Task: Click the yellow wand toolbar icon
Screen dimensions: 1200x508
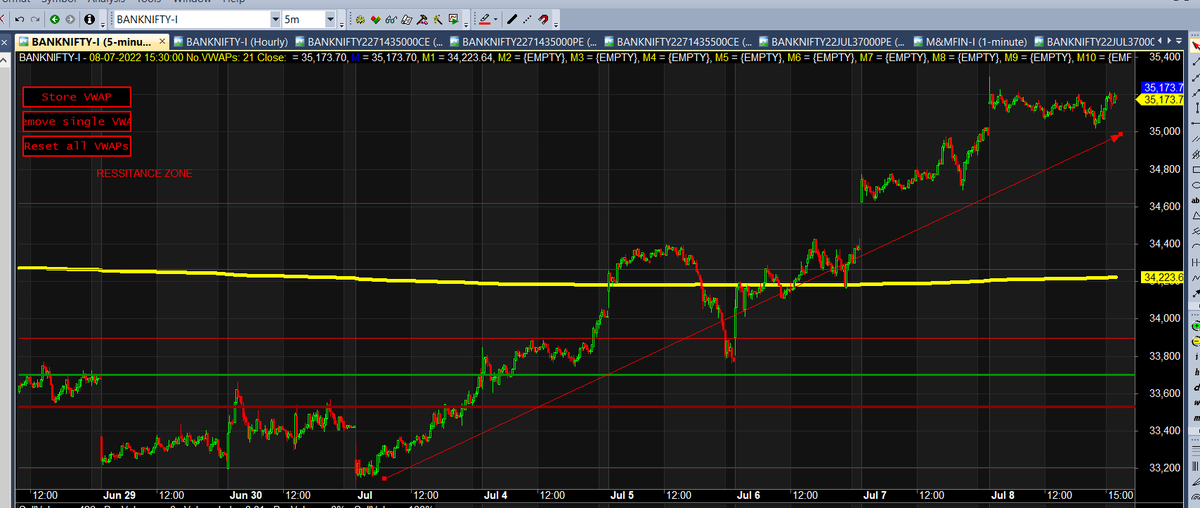Action: click(438, 19)
